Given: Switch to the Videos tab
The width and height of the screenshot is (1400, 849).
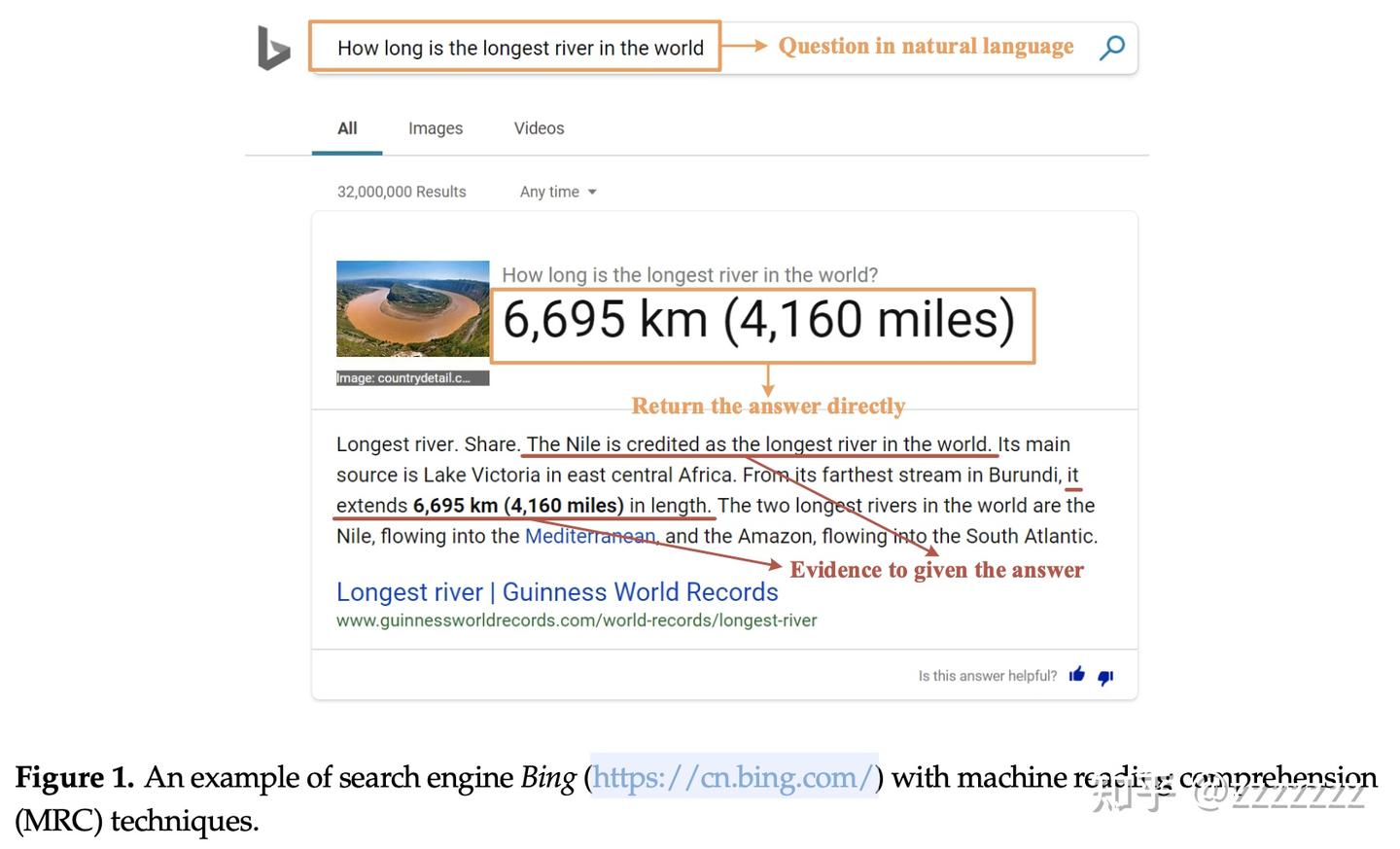Looking at the screenshot, I should click(539, 127).
